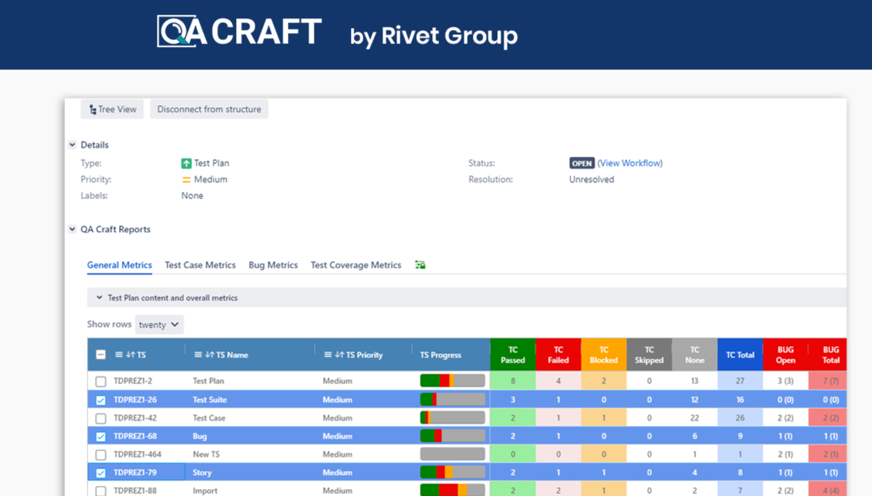Click the Tree View button
872x496 pixels.
pyautogui.click(x=112, y=110)
